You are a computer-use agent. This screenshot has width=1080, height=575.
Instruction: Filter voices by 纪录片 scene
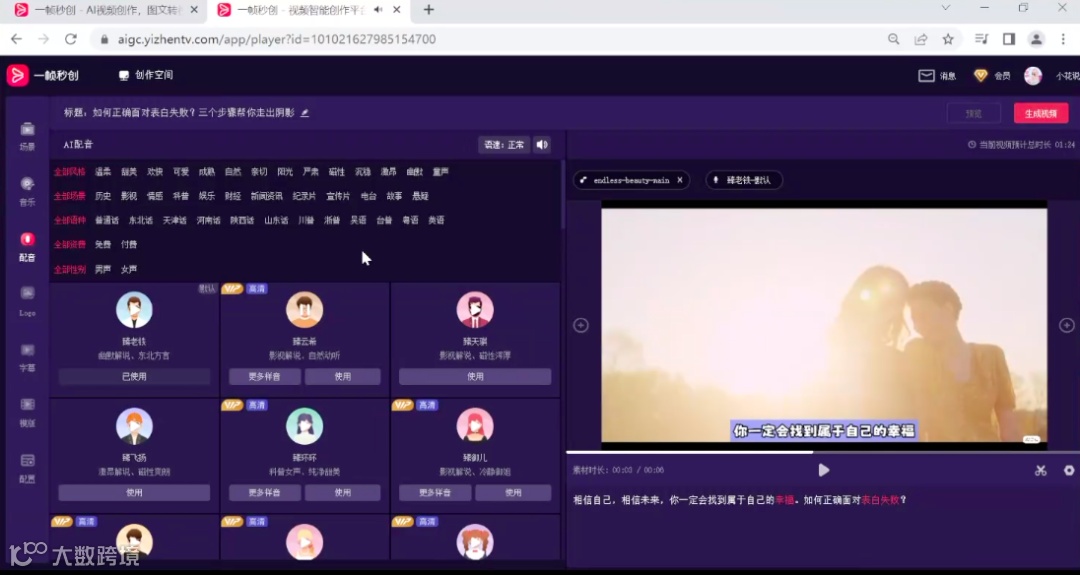tap(304, 196)
